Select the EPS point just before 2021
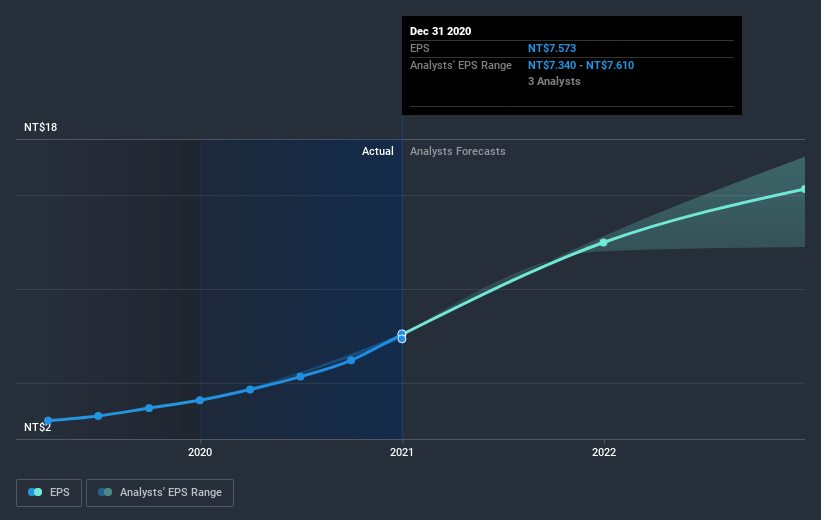The image size is (821, 520). [x=351, y=360]
